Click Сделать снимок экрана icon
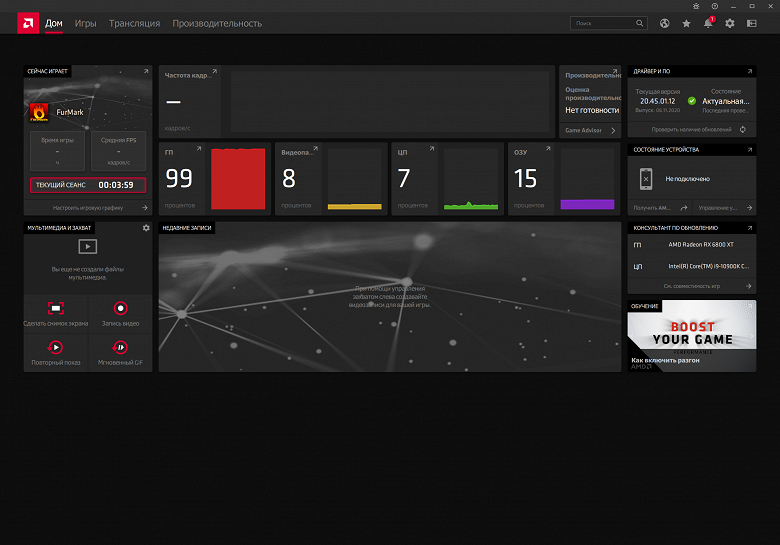Viewport: 780px width, 545px height. [56, 308]
